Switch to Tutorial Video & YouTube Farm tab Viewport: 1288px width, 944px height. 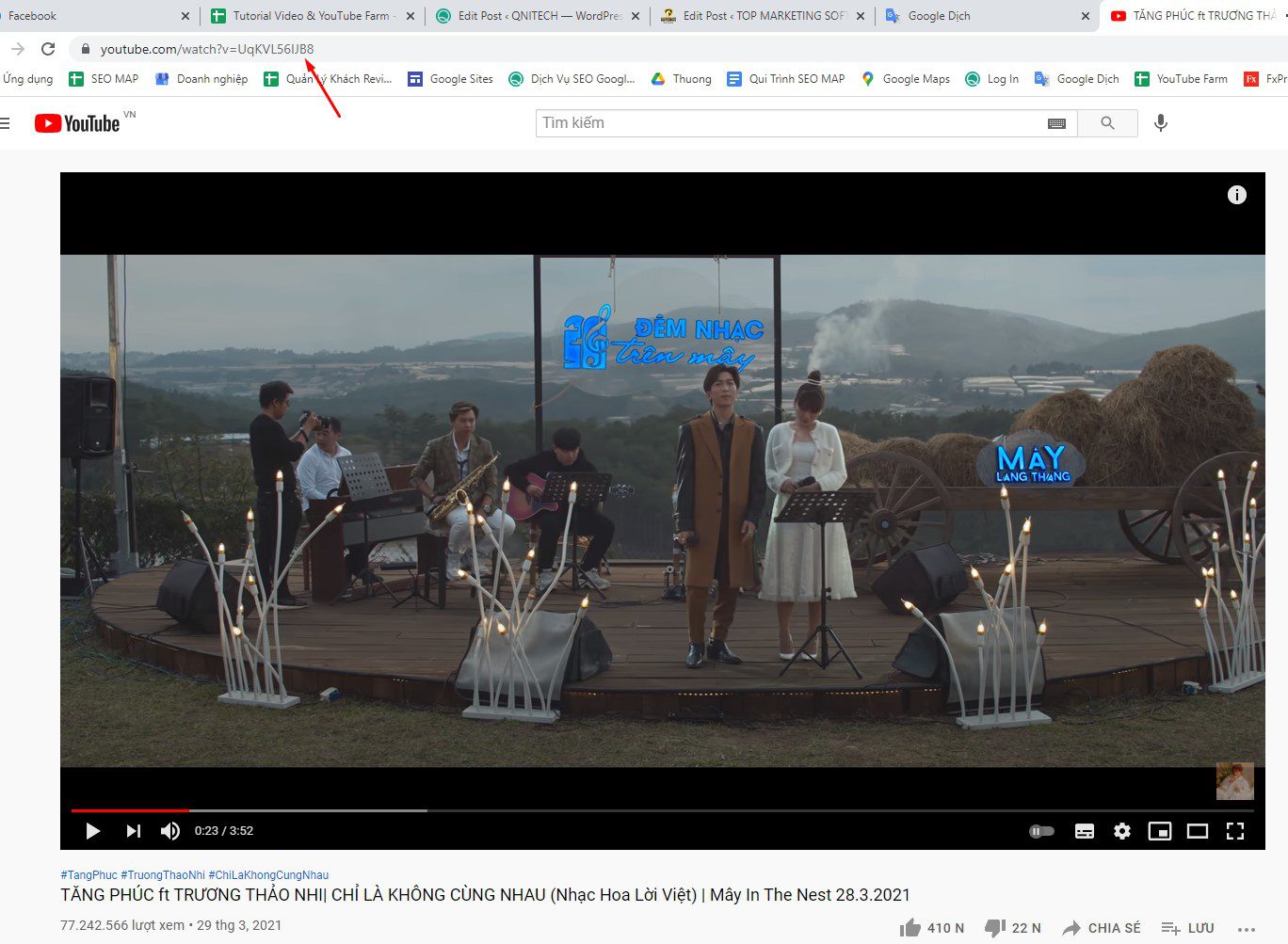(x=311, y=16)
